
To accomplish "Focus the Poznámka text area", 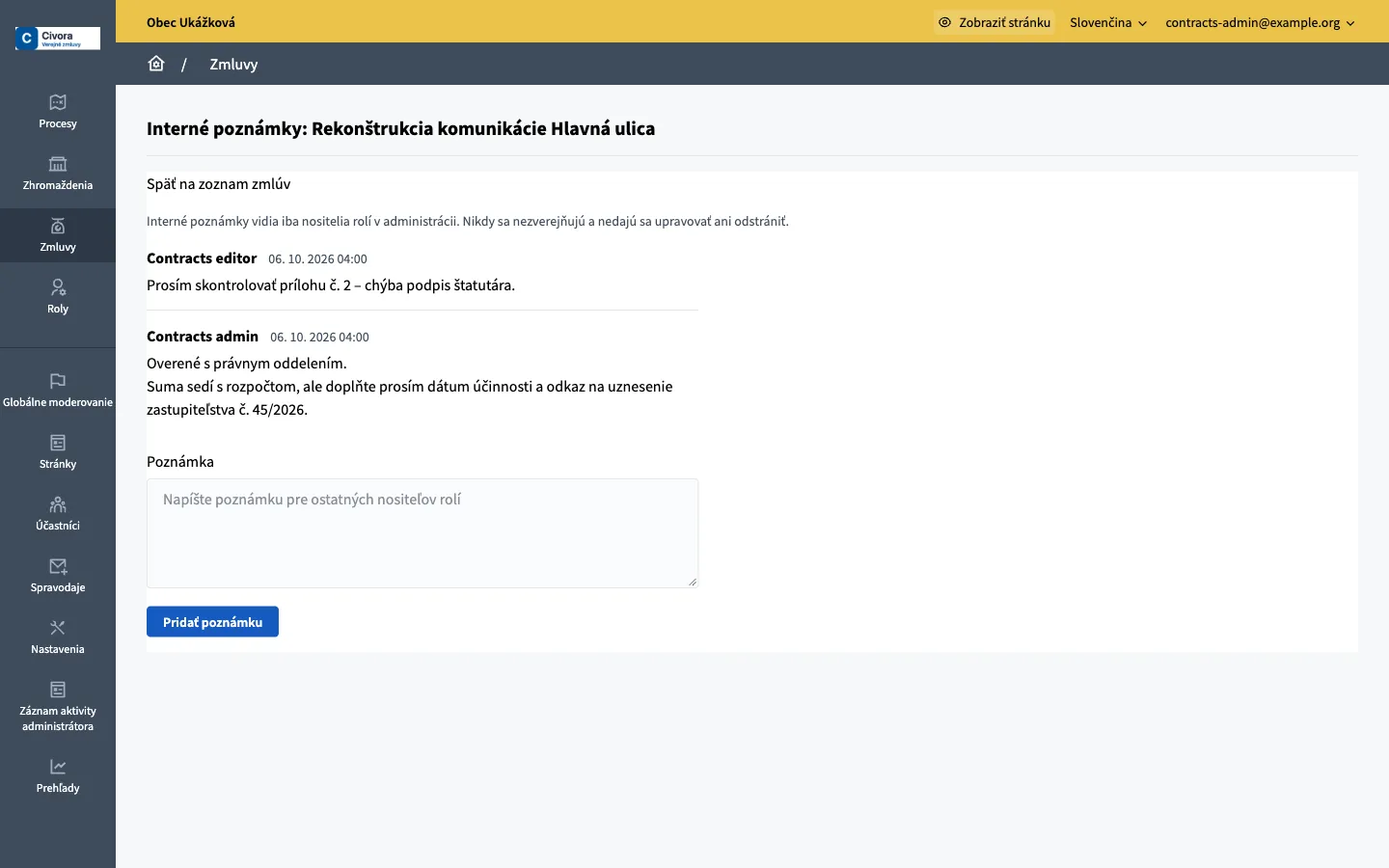I will [422, 533].
